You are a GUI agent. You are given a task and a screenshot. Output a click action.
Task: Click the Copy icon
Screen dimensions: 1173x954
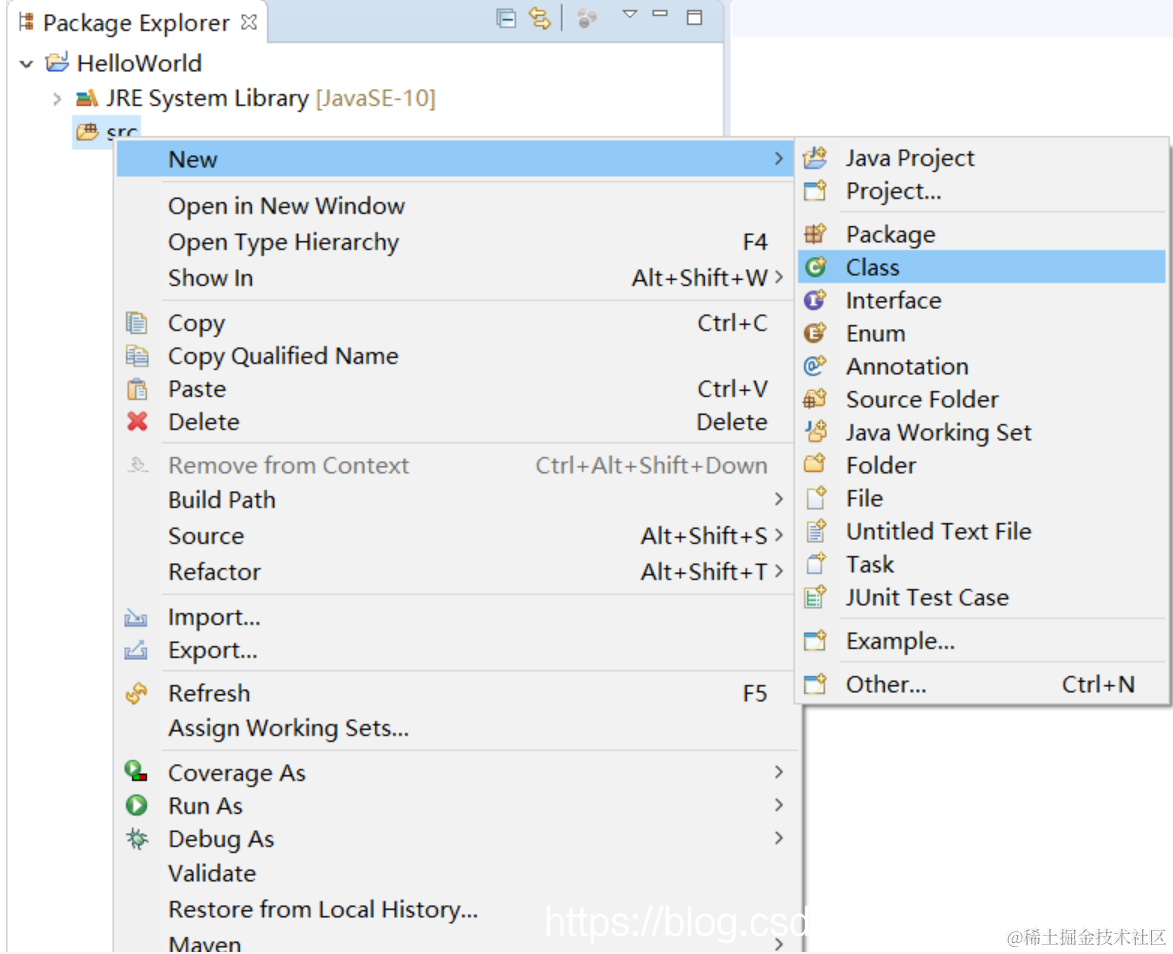[x=137, y=322]
